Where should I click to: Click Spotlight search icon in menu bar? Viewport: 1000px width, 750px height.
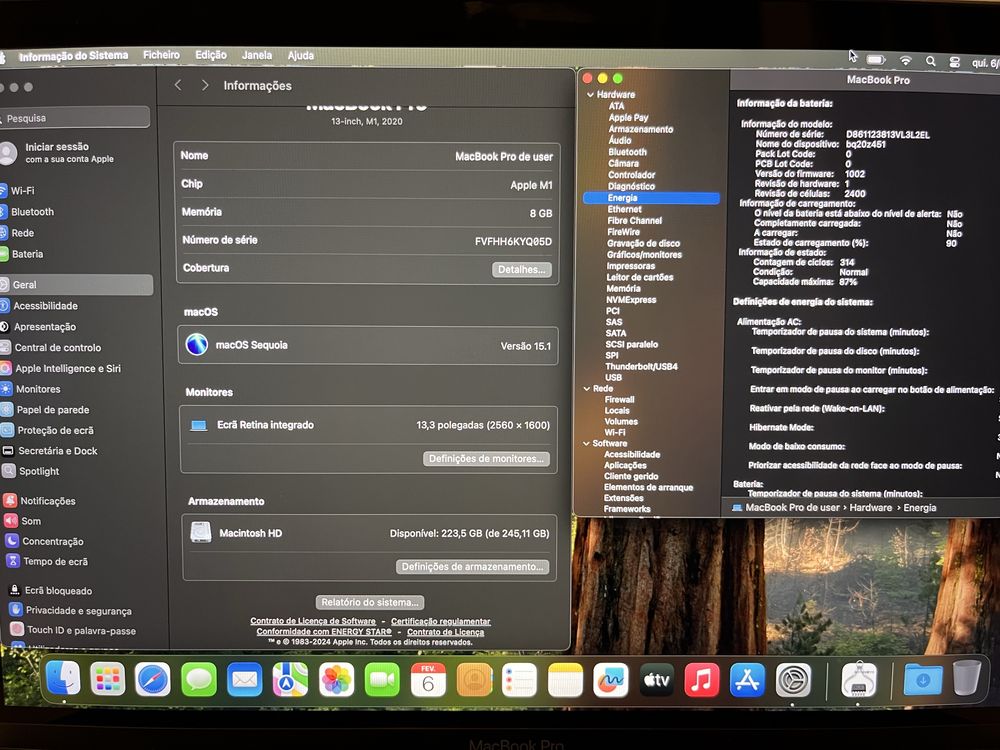coord(930,61)
